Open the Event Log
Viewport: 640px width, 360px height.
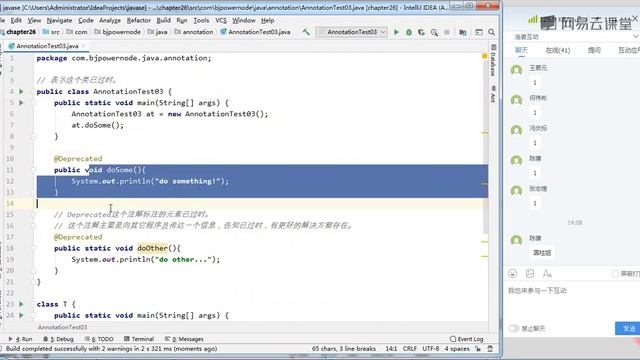[467, 339]
